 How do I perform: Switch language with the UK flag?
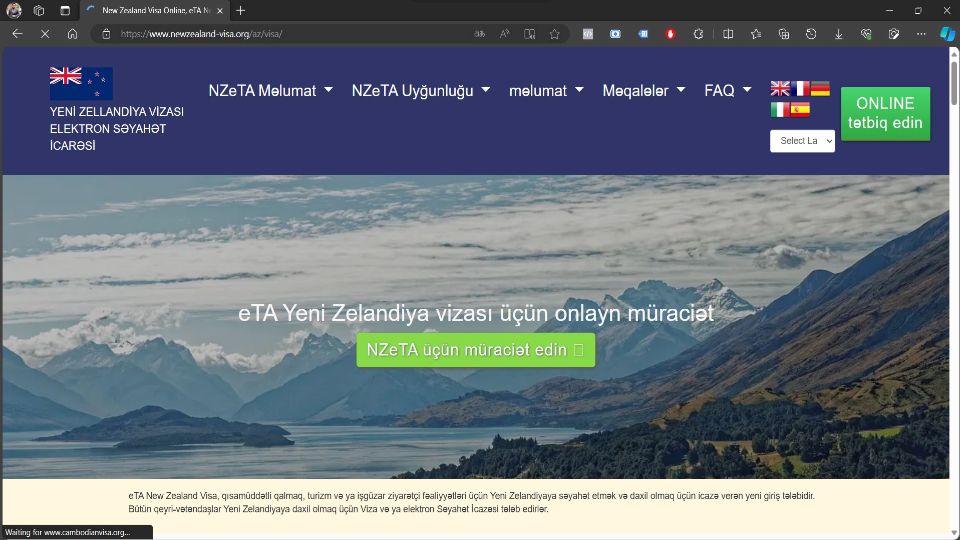point(780,88)
